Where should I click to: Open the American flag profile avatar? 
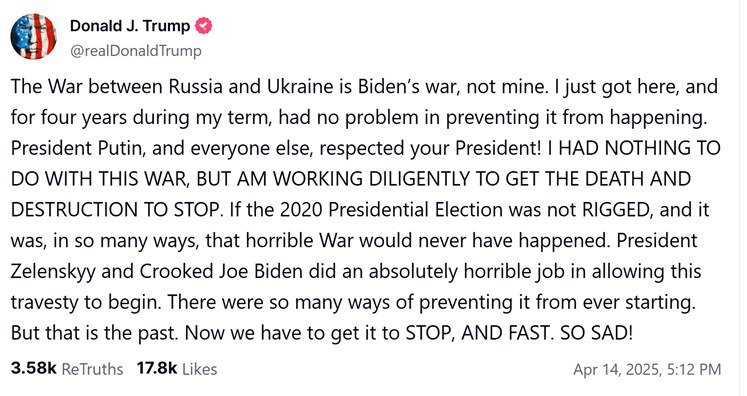(x=33, y=36)
